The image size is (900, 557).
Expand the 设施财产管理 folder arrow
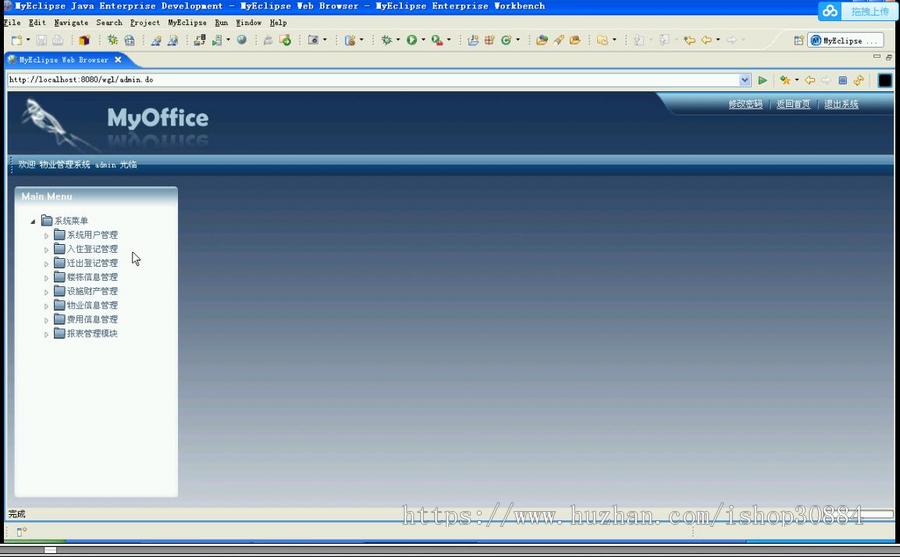pos(46,292)
